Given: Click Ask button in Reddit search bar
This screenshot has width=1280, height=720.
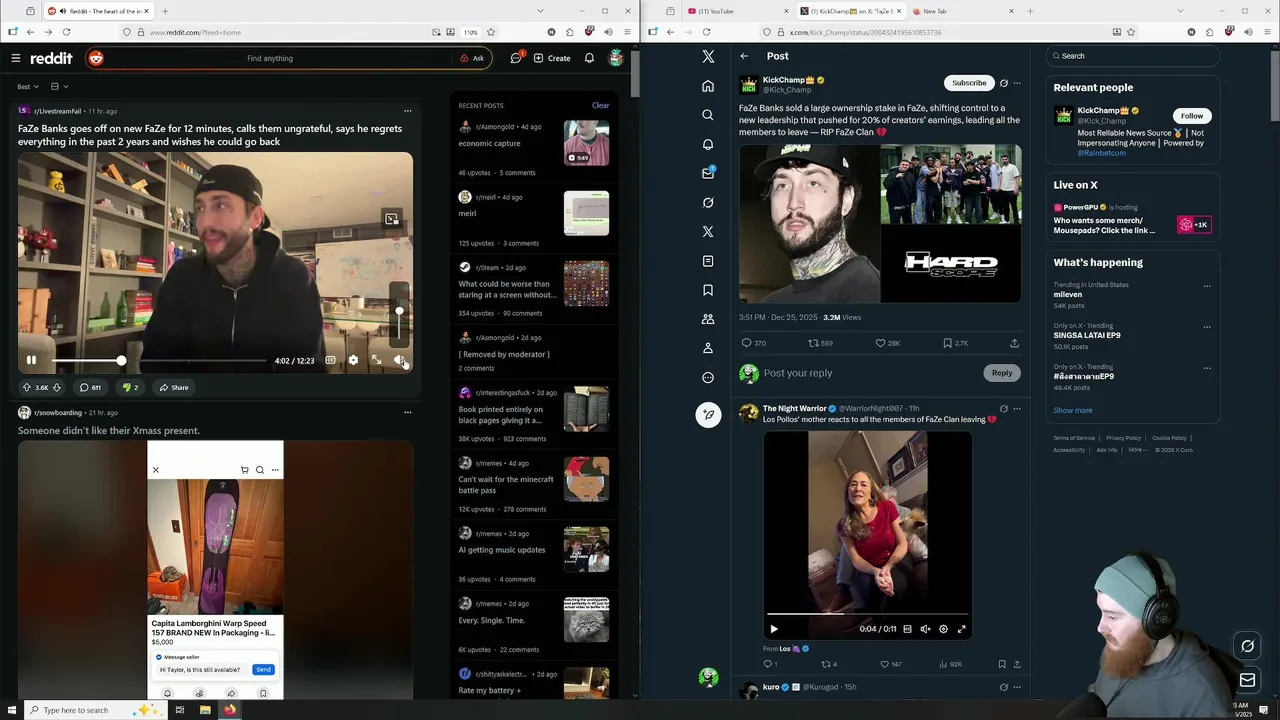Looking at the screenshot, I should pyautogui.click(x=472, y=58).
